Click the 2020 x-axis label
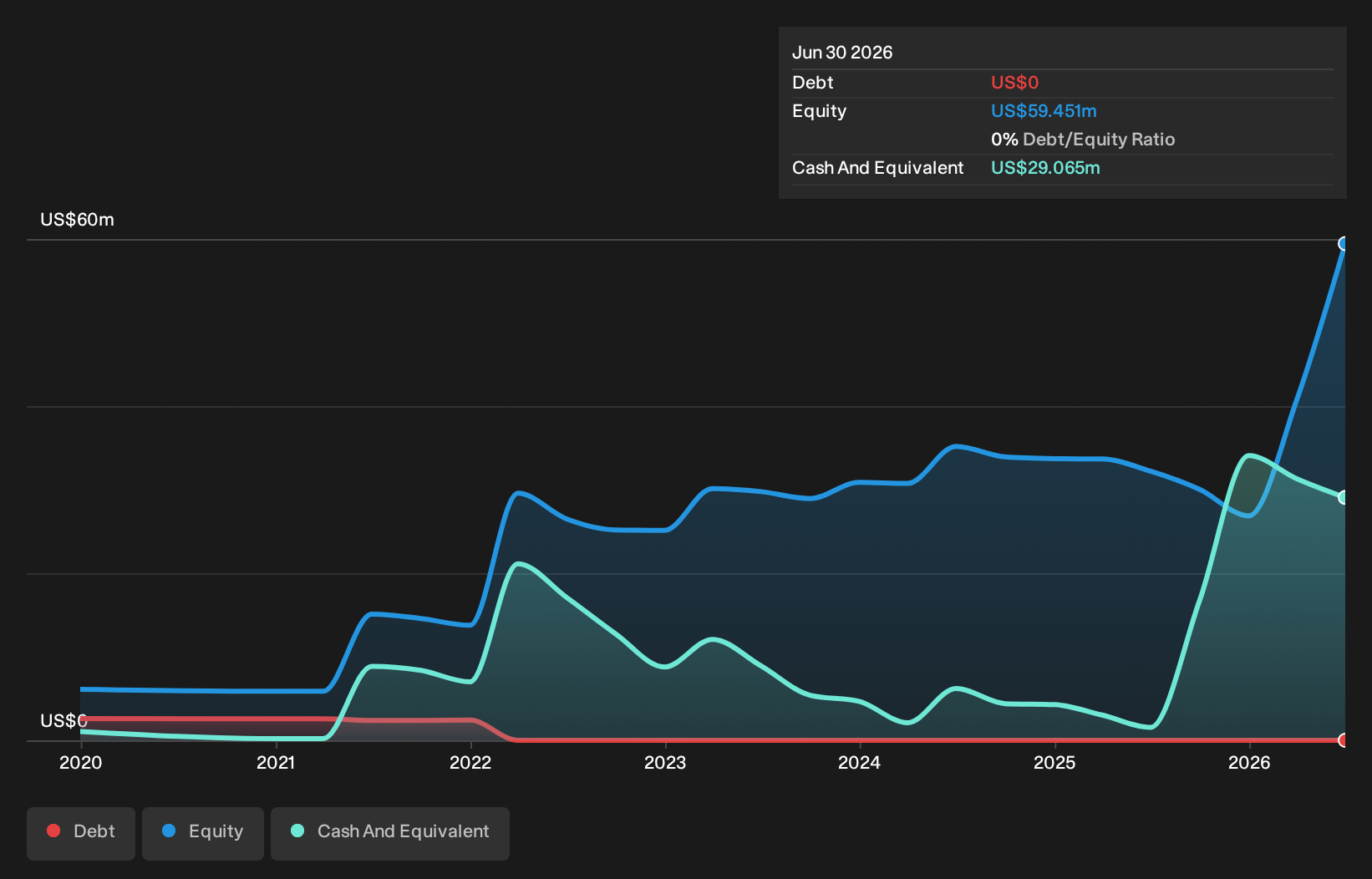 point(81,762)
